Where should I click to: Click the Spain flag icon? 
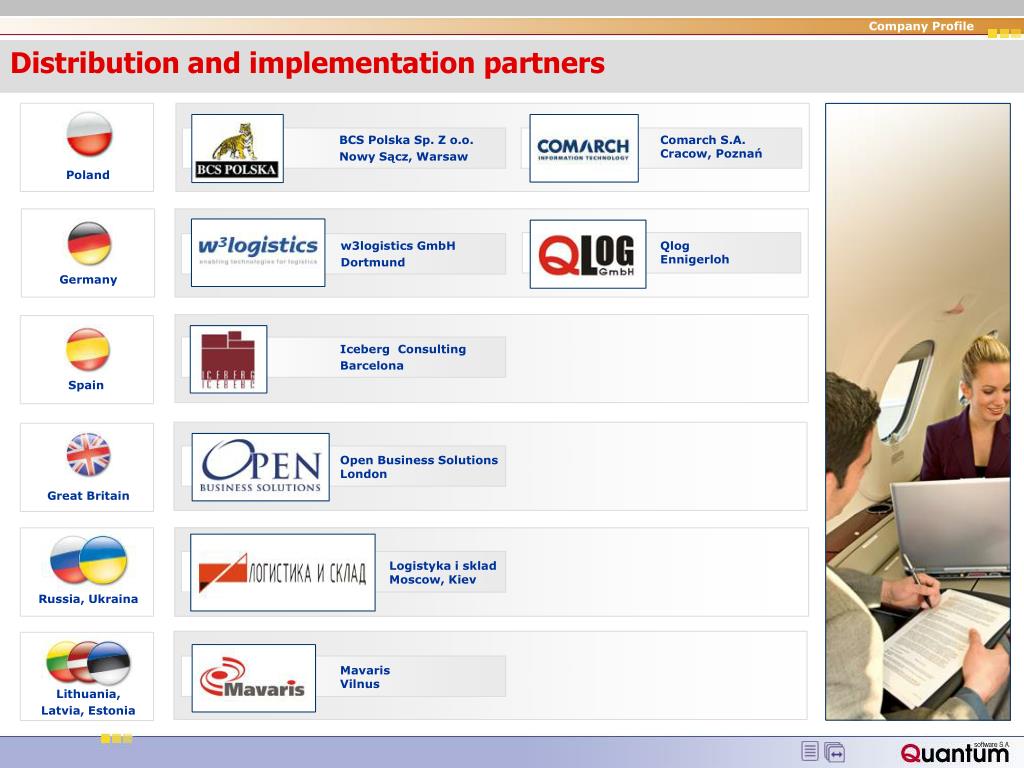click(88, 349)
